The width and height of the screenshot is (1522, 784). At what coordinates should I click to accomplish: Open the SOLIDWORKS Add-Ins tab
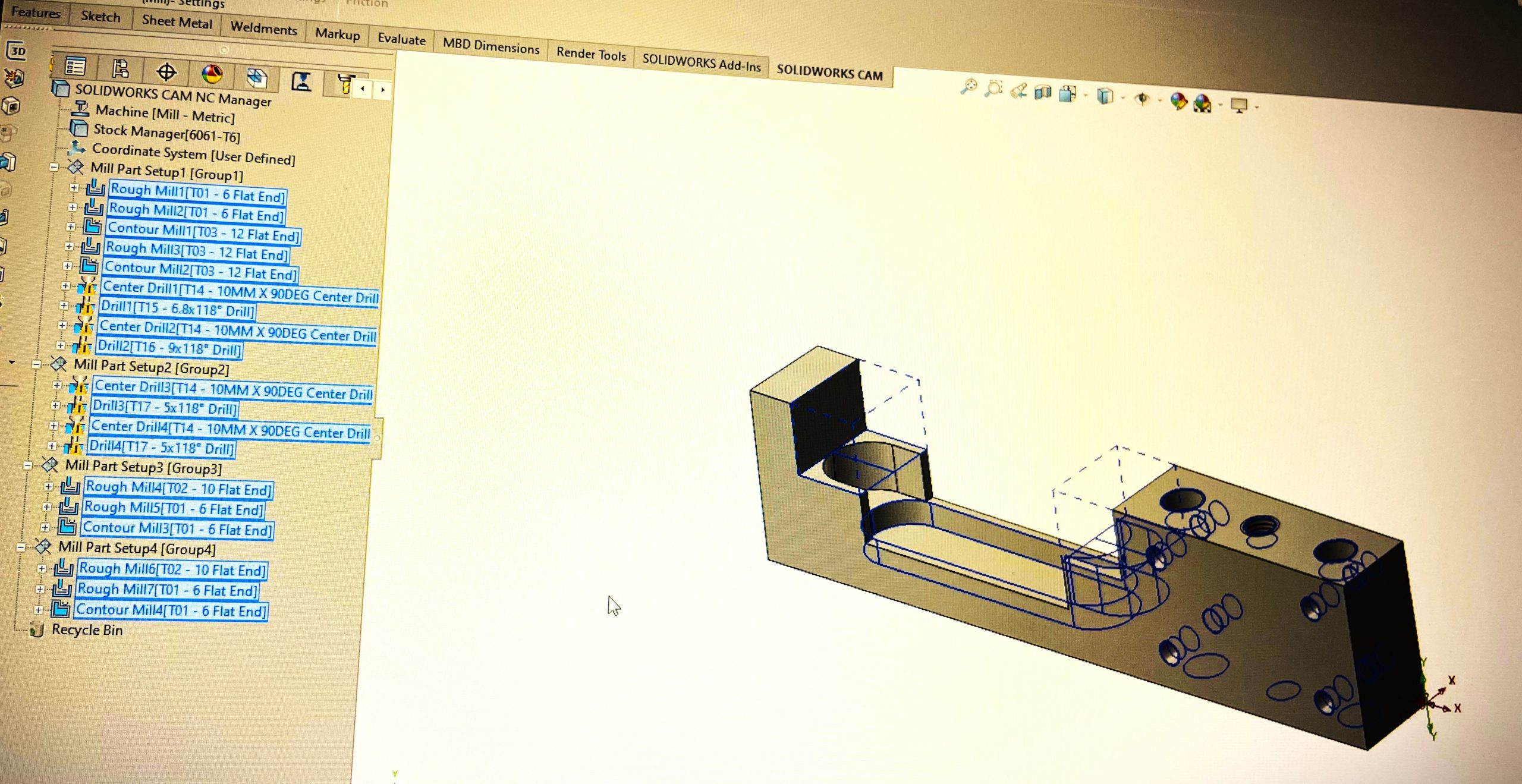[701, 62]
